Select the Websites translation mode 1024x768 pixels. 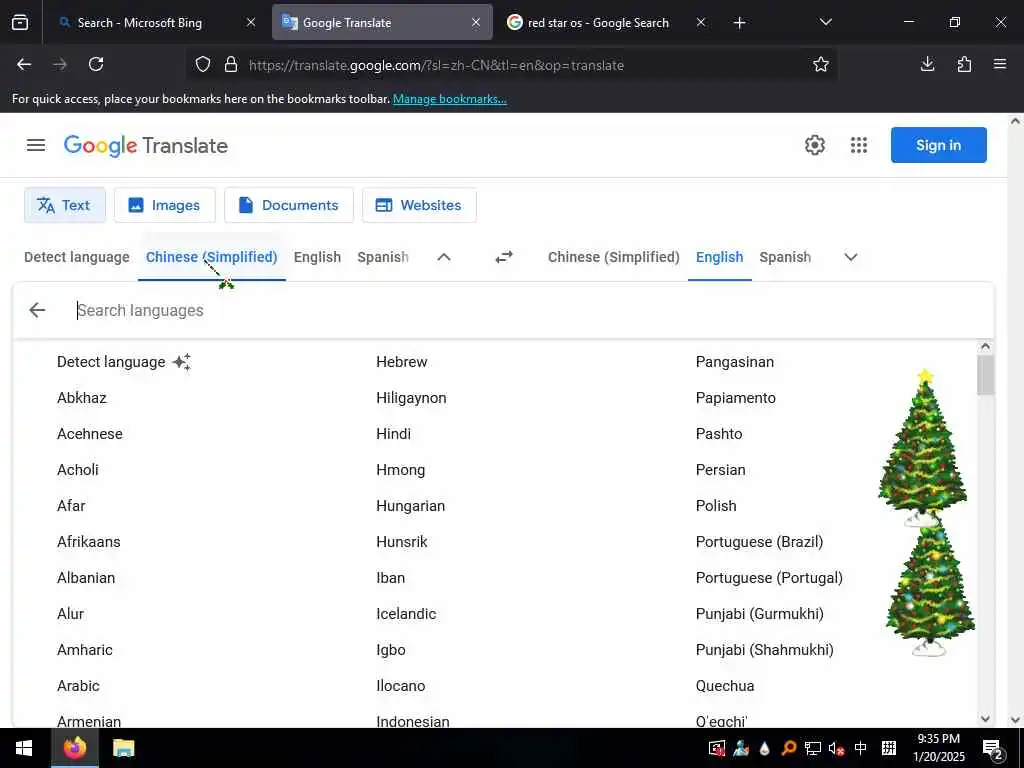(x=419, y=205)
